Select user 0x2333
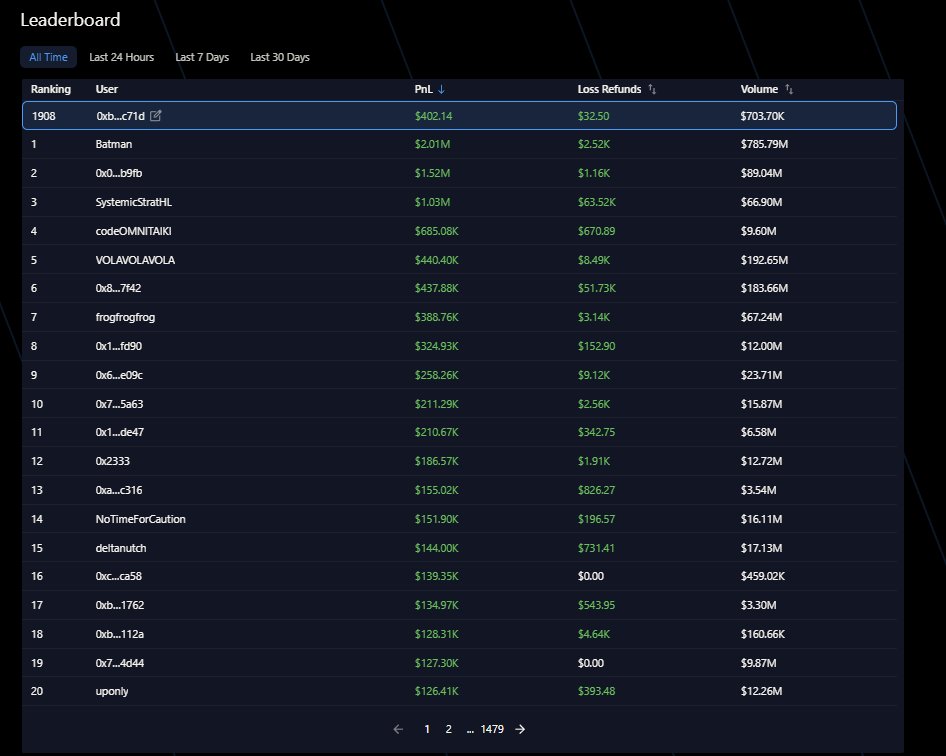Image resolution: width=946 pixels, height=756 pixels. (113, 461)
